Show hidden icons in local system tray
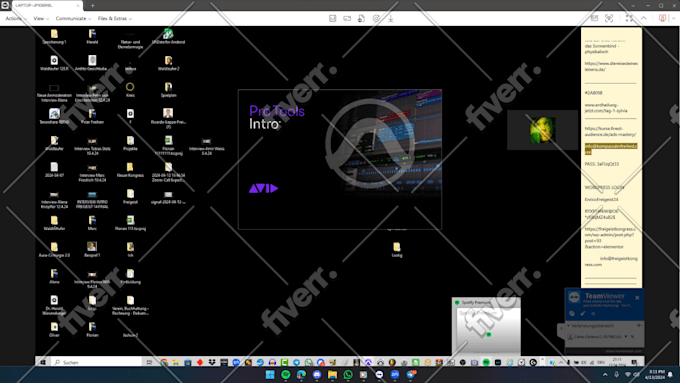680x383 pixels. (x=605, y=374)
